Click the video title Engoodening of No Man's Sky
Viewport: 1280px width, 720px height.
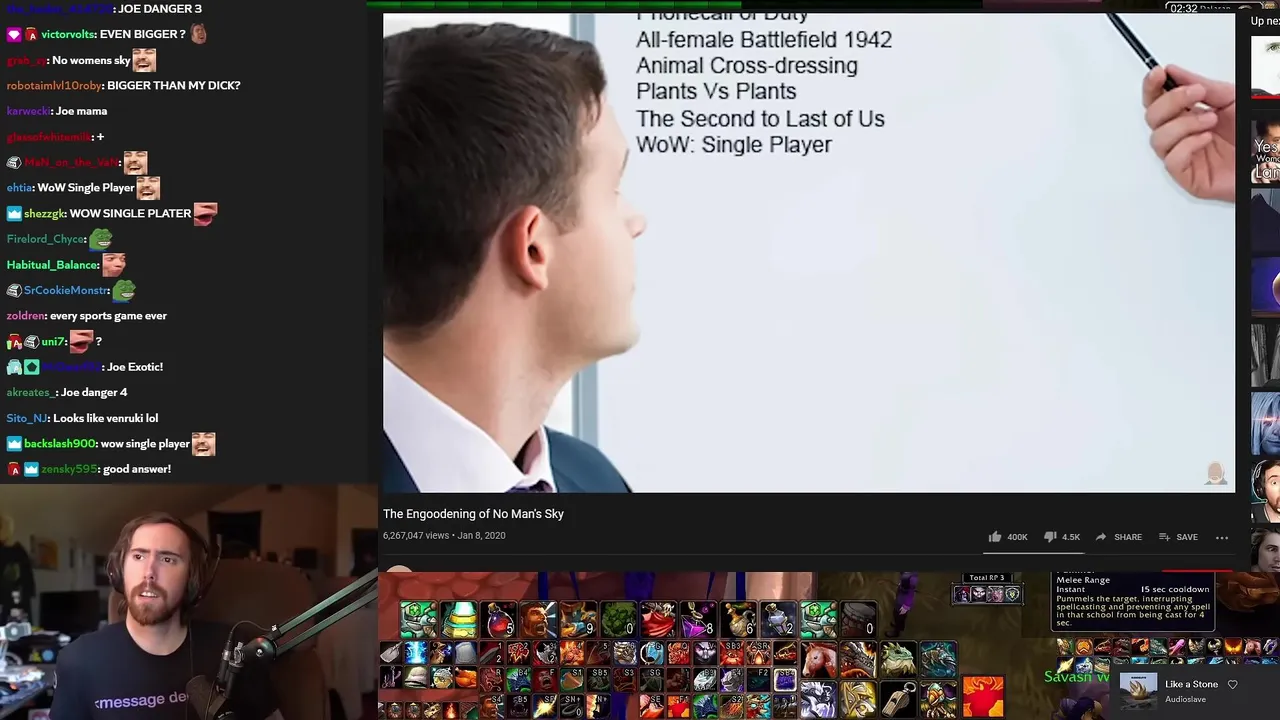click(473, 514)
